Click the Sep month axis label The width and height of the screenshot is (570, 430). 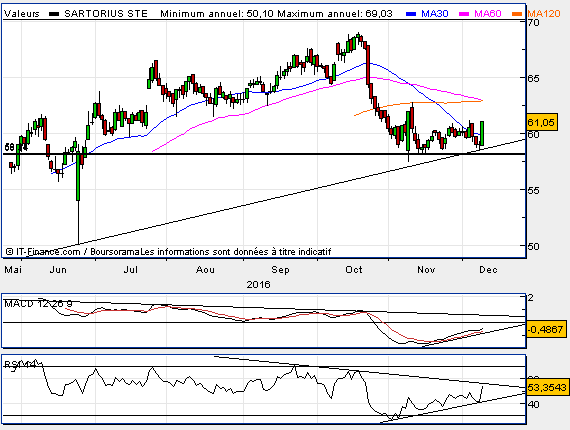pyautogui.click(x=280, y=270)
